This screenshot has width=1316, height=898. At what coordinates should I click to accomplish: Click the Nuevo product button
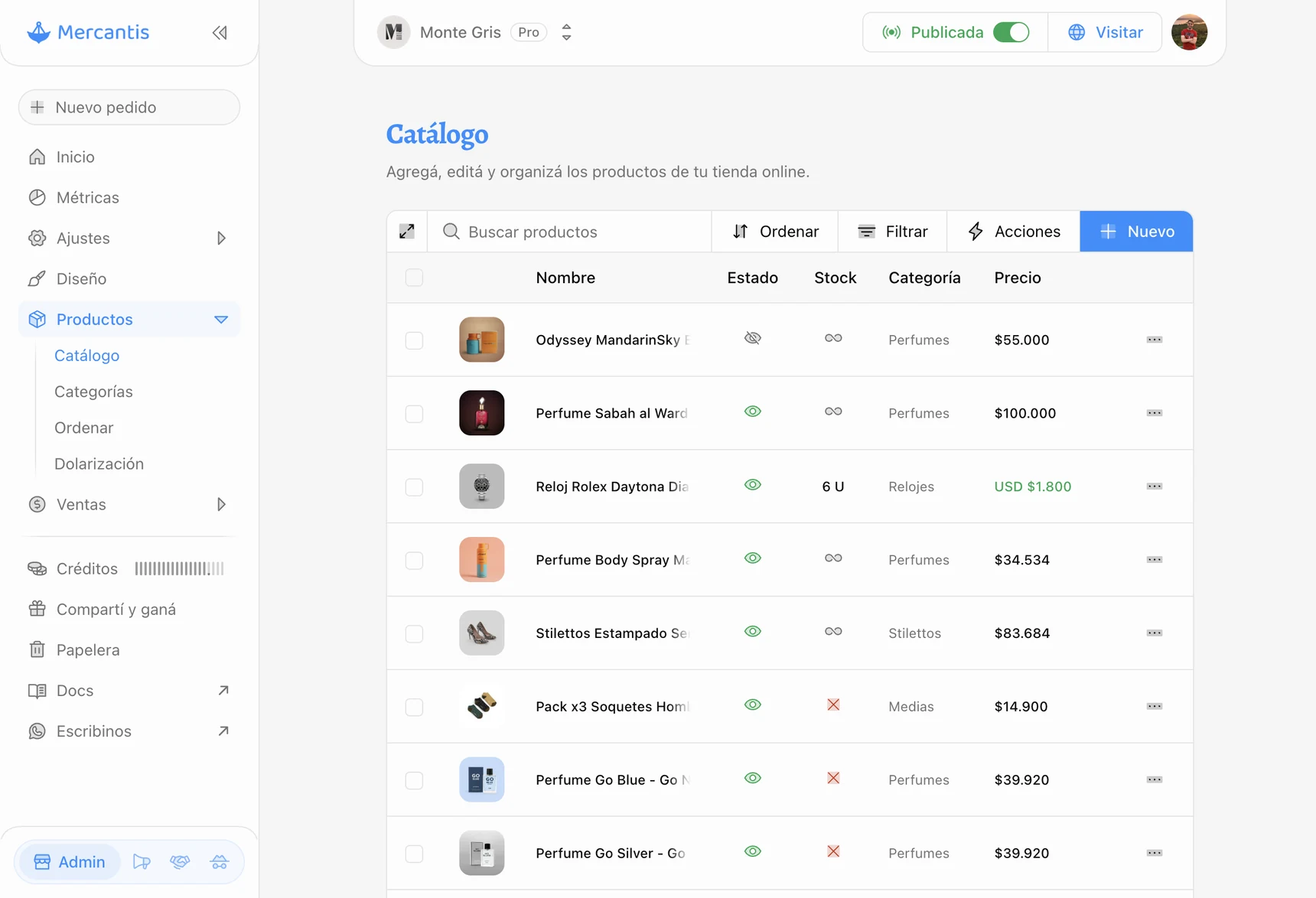point(1136,231)
